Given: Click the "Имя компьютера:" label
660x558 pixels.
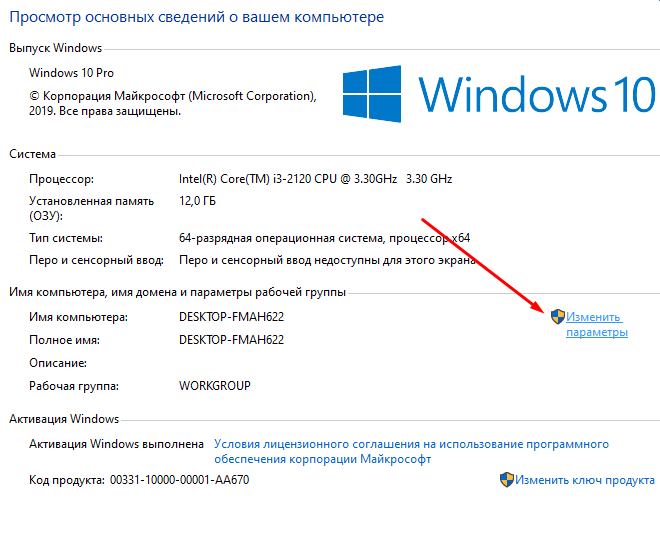Looking at the screenshot, I should coord(78,316).
